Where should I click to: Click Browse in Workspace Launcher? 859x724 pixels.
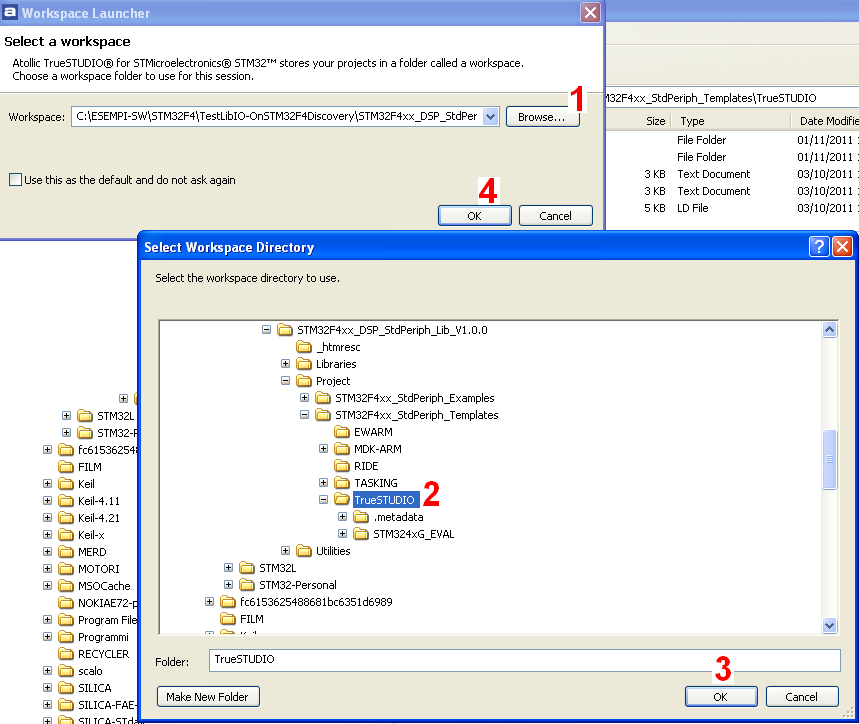pyautogui.click(x=542, y=117)
